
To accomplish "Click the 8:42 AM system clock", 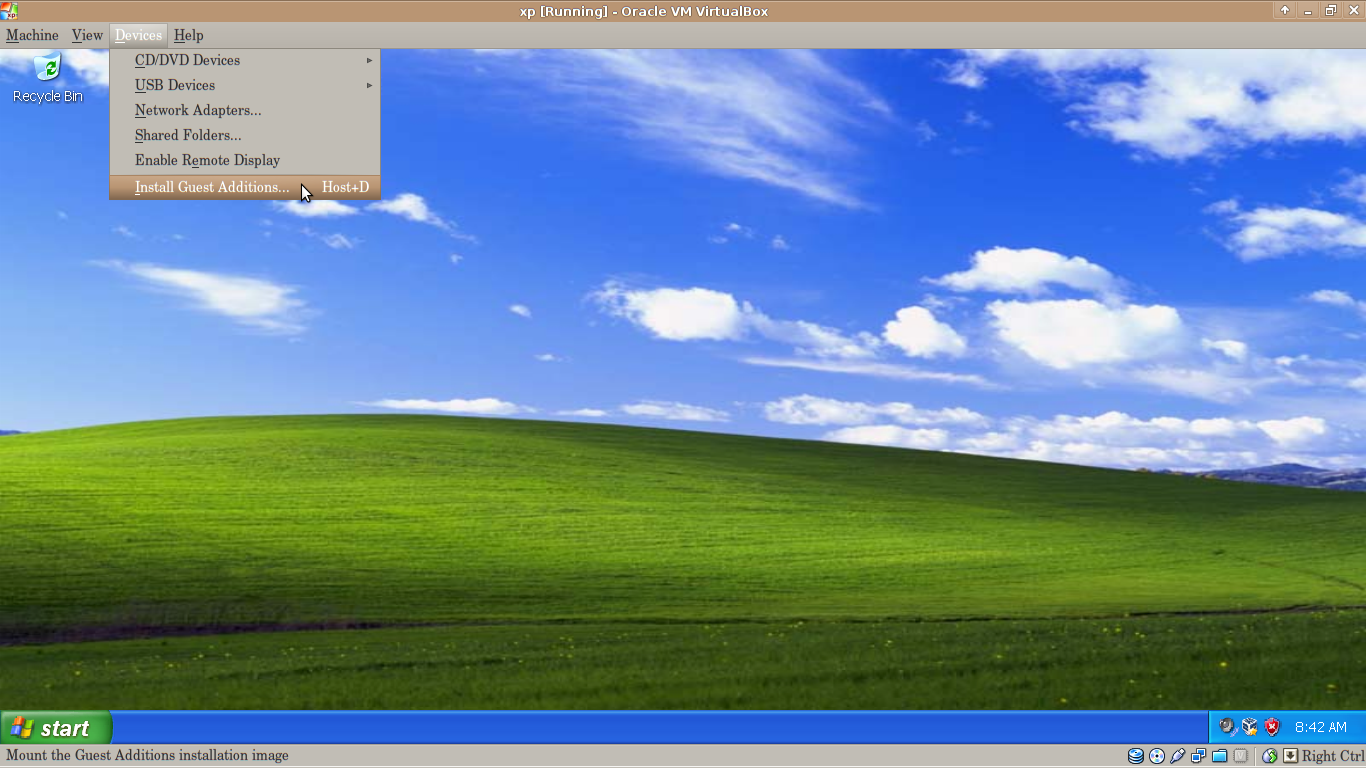I will click(1321, 727).
